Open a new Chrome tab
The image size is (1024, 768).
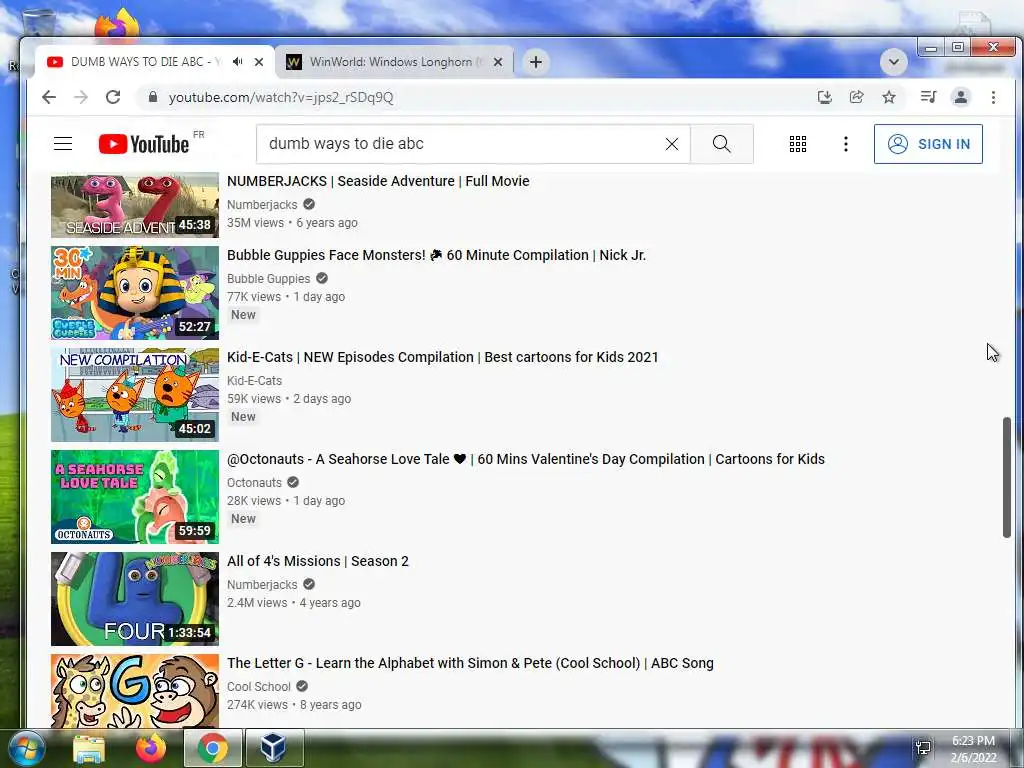536,62
